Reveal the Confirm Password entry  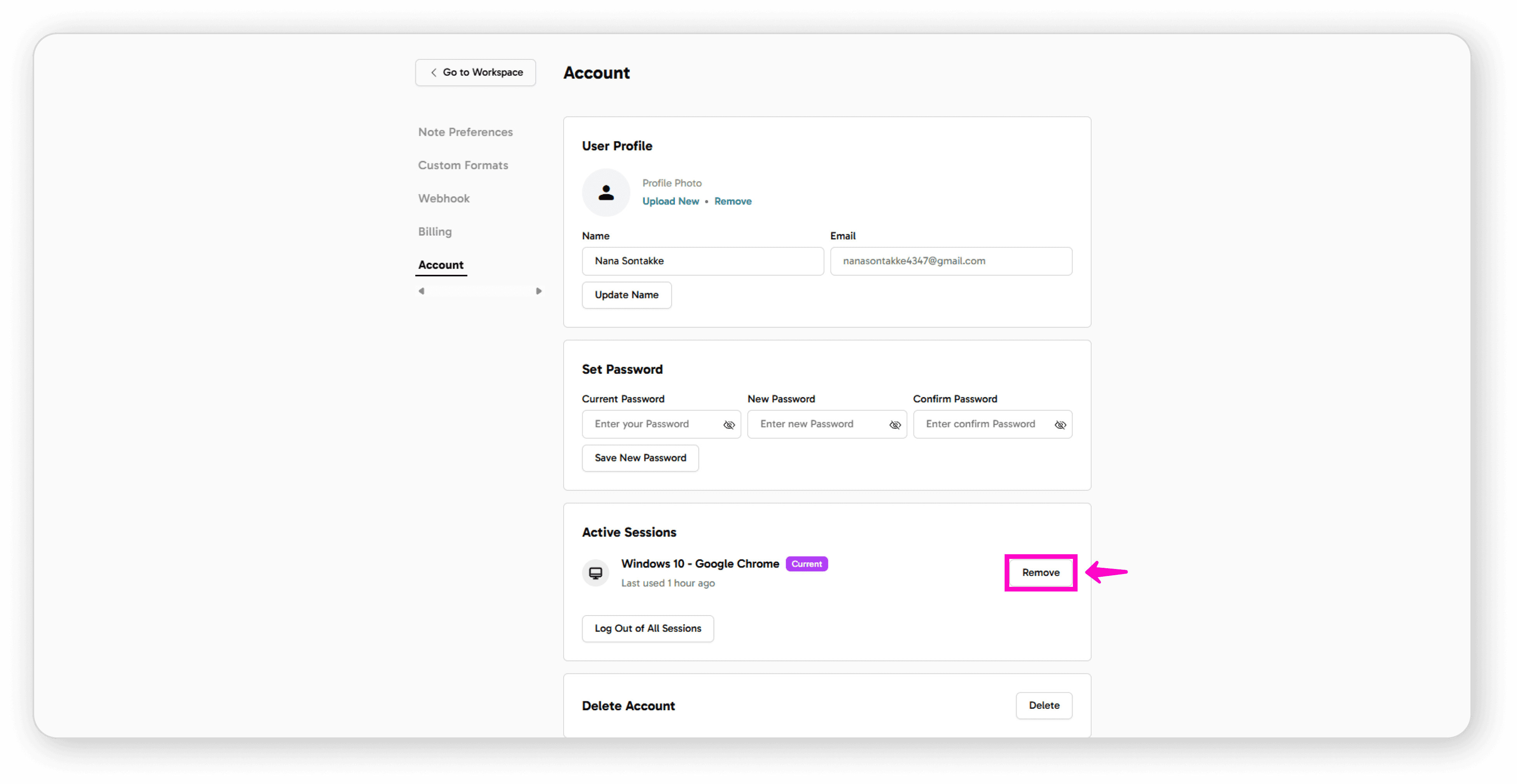[1060, 425]
